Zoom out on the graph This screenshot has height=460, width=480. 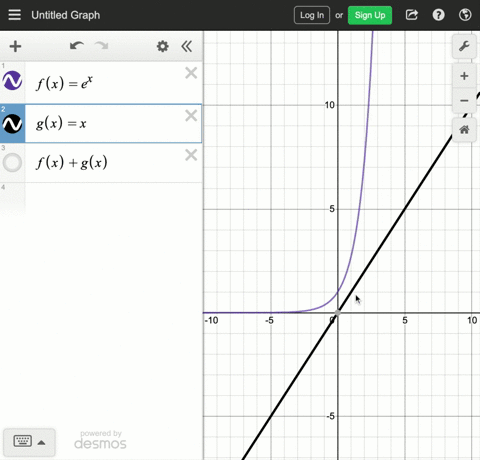(464, 100)
